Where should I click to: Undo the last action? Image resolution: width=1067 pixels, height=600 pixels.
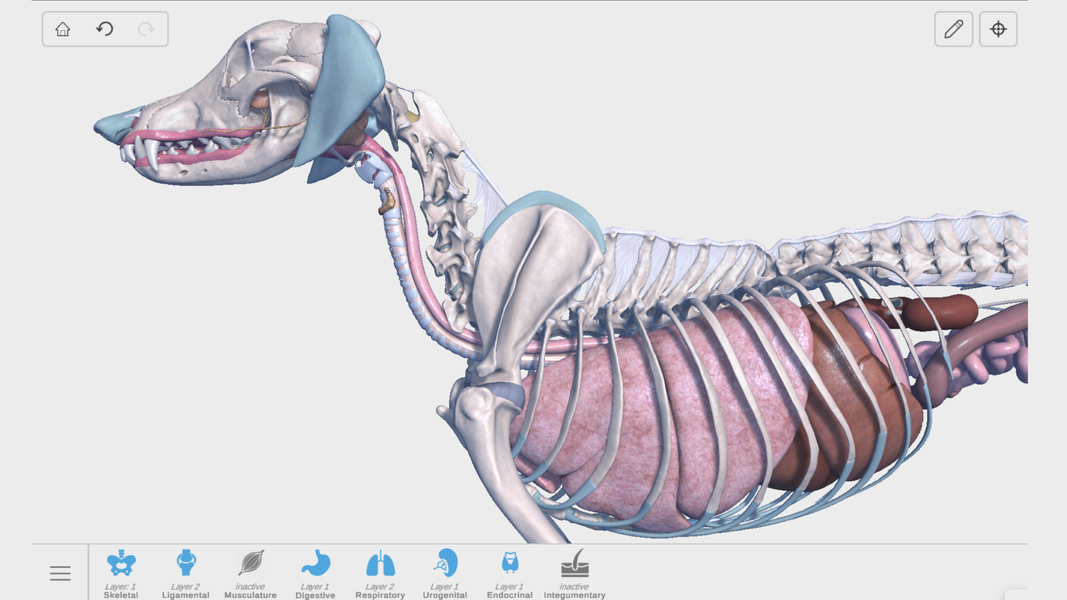[104, 29]
